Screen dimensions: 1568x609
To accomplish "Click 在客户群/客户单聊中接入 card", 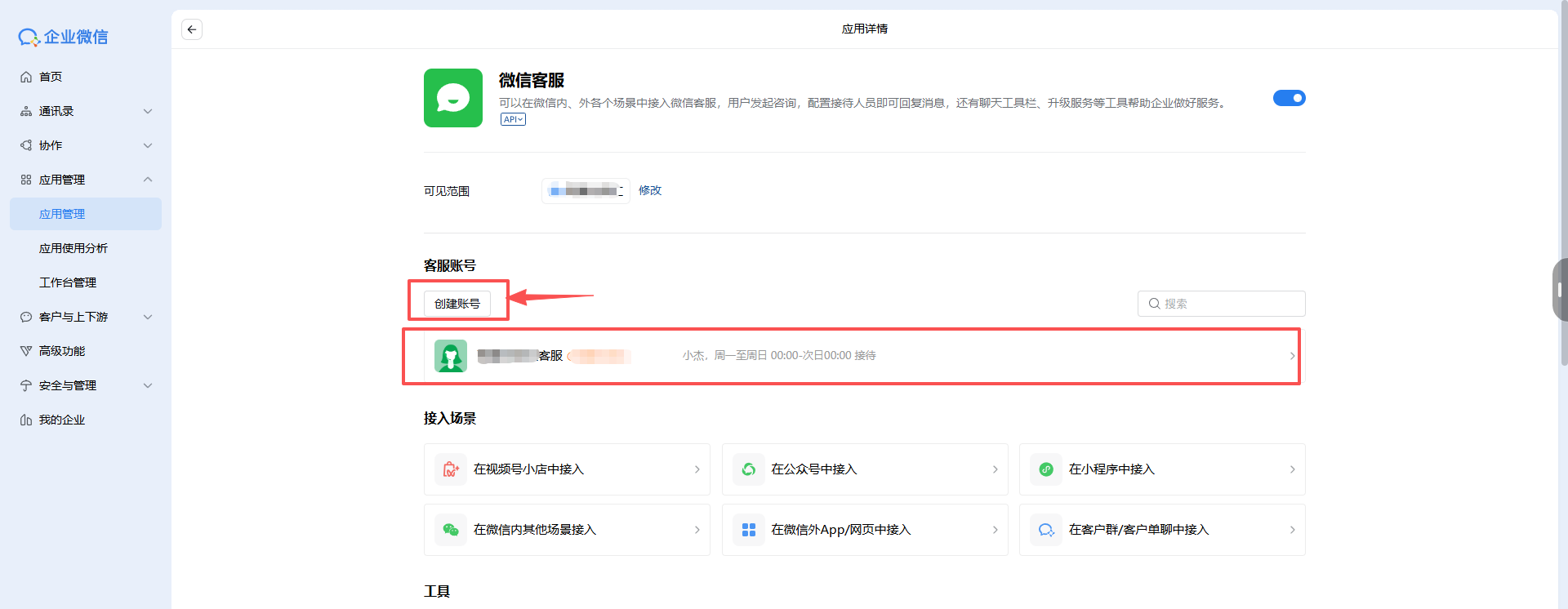I will 1162,530.
